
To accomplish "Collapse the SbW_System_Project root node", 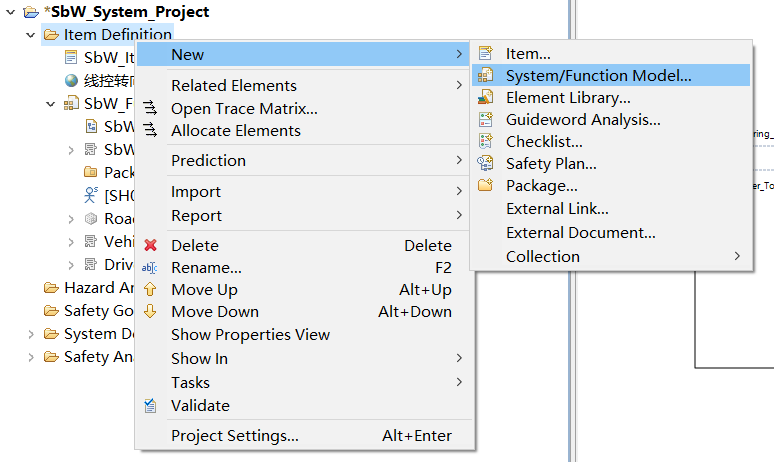I will [10, 12].
